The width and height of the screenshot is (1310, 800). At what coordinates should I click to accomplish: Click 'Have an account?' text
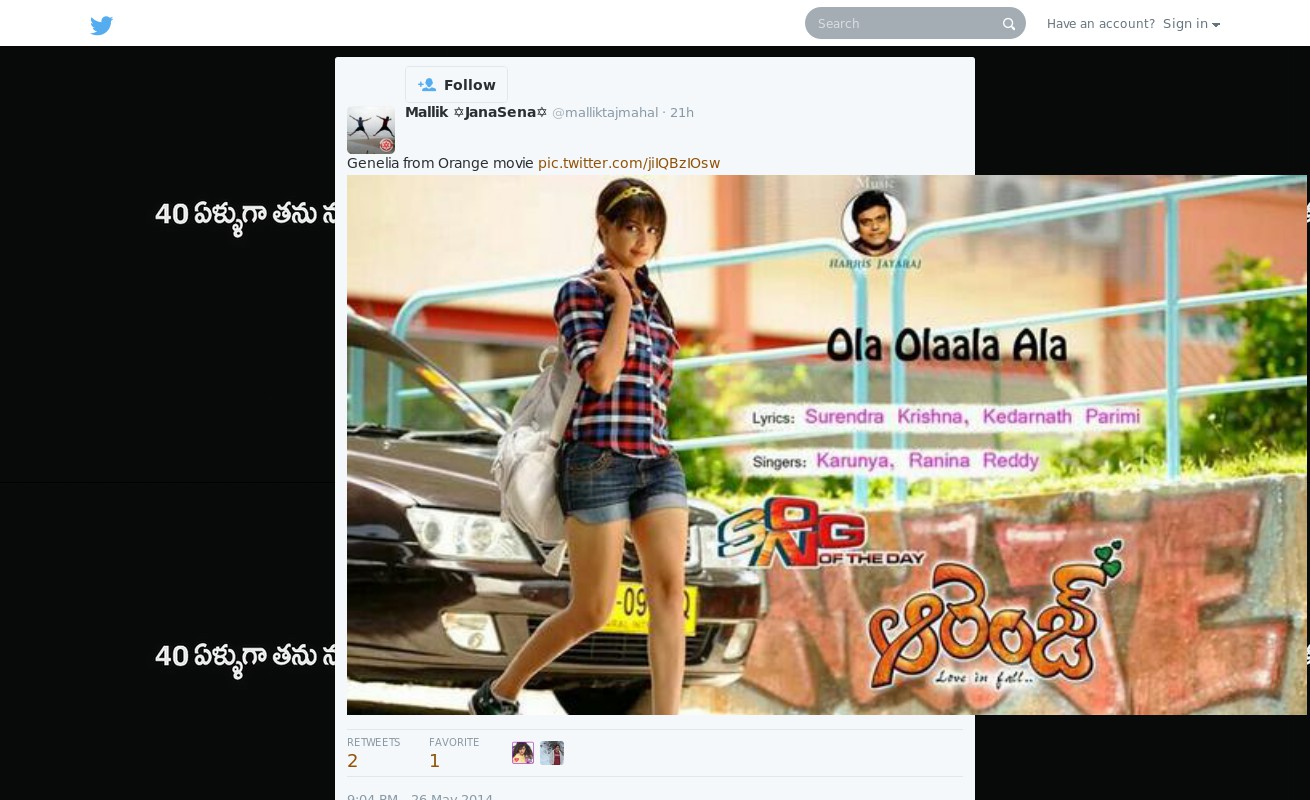click(x=1101, y=24)
